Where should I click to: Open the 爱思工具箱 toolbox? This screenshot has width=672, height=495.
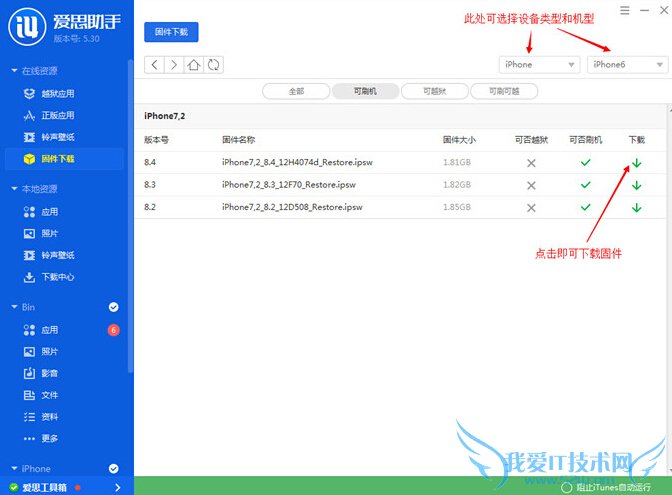pyautogui.click(x=45, y=488)
